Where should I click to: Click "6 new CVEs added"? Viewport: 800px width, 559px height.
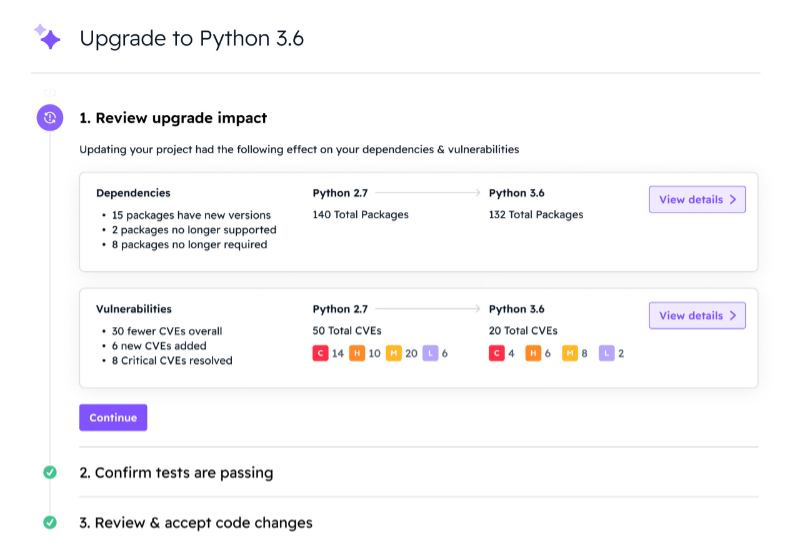pos(159,346)
